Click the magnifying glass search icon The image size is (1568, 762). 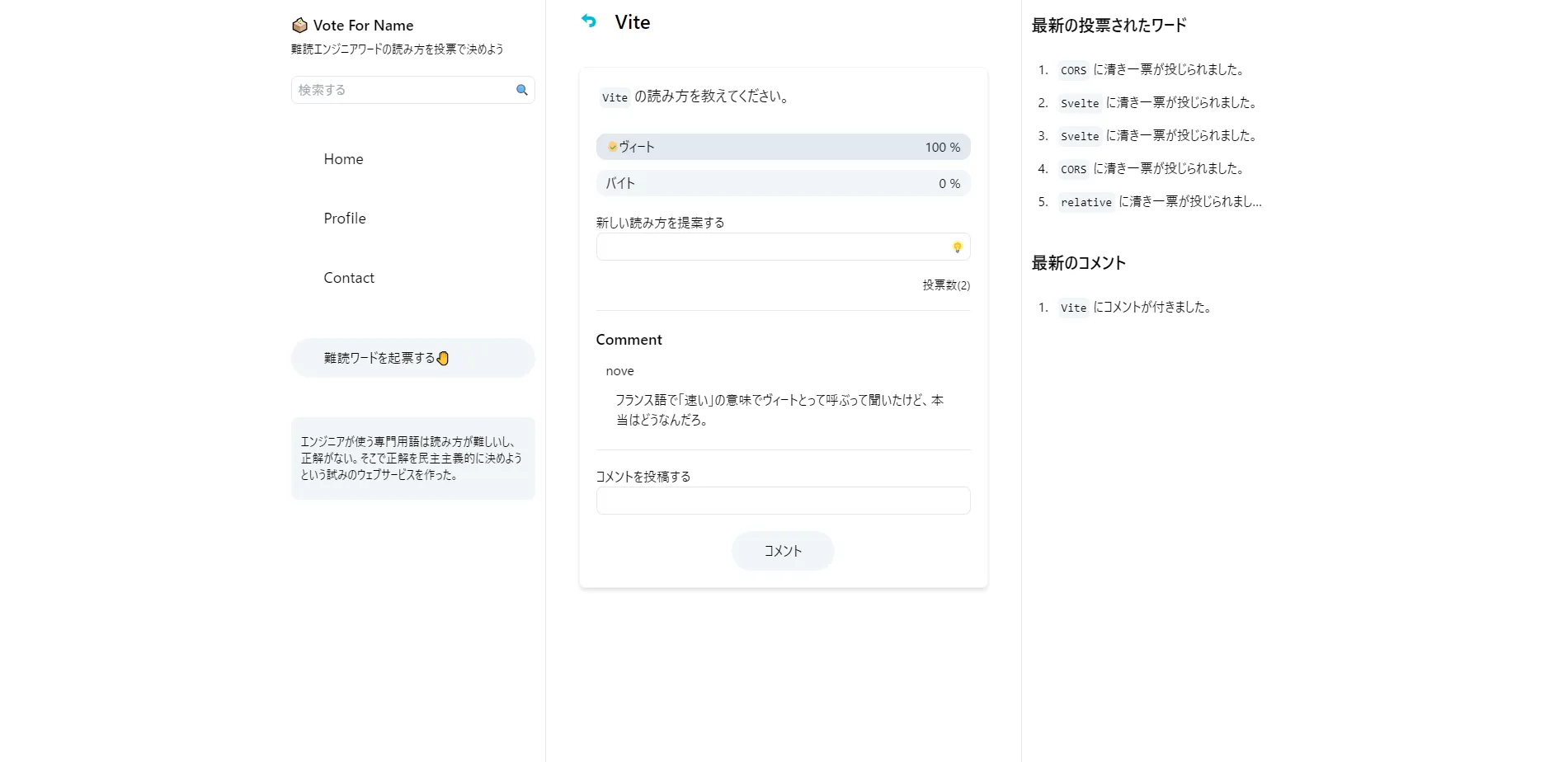coord(521,90)
